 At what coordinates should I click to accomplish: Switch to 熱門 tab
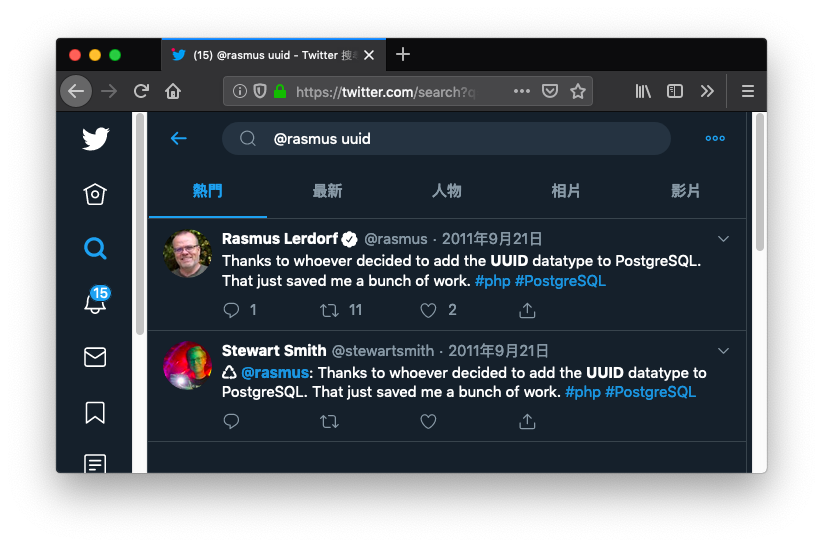click(x=208, y=191)
